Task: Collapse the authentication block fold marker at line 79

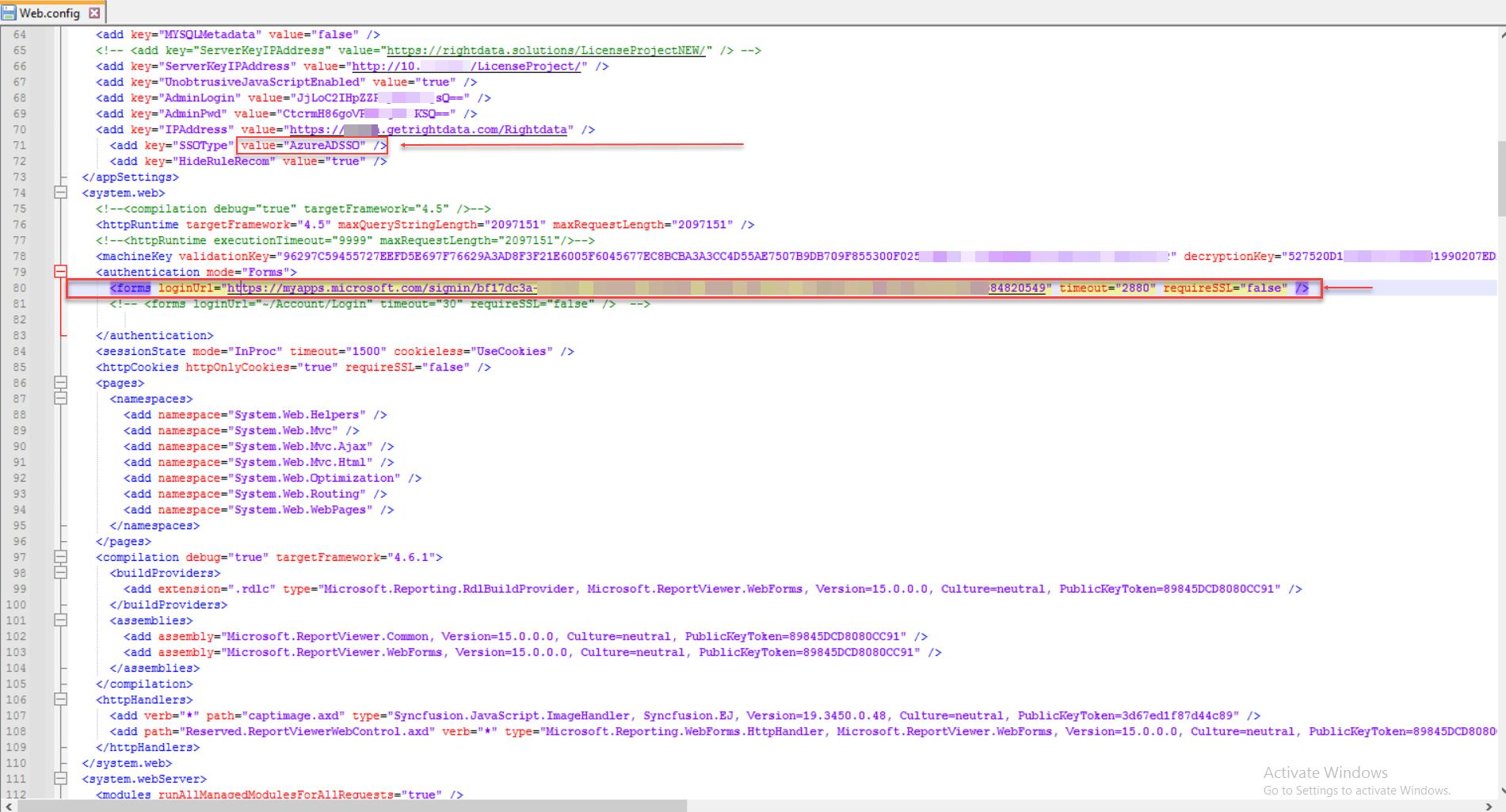Action: [60, 272]
